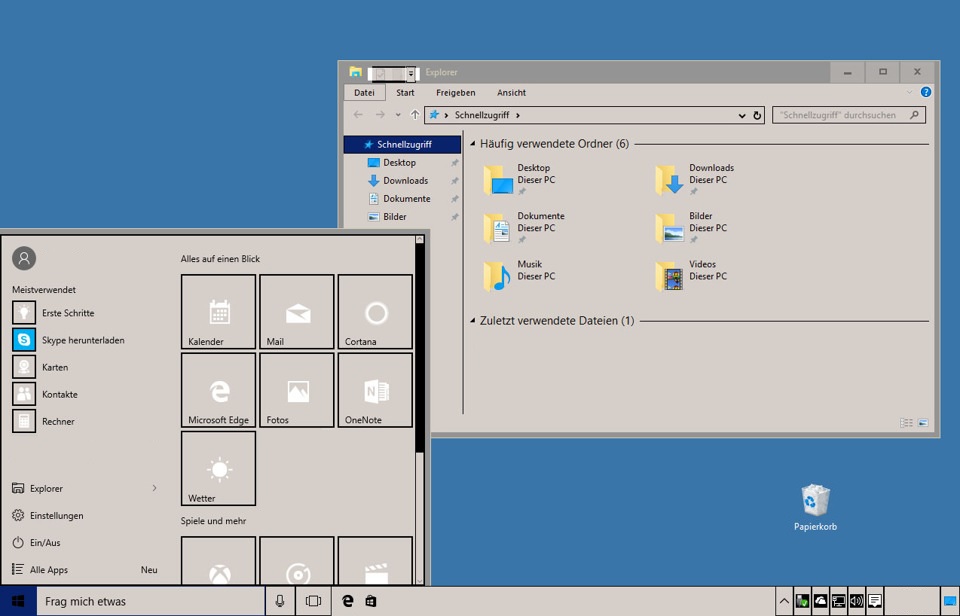The image size is (960, 616).
Task: Switch to the Ansicht ribbon tab
Action: tap(511, 92)
